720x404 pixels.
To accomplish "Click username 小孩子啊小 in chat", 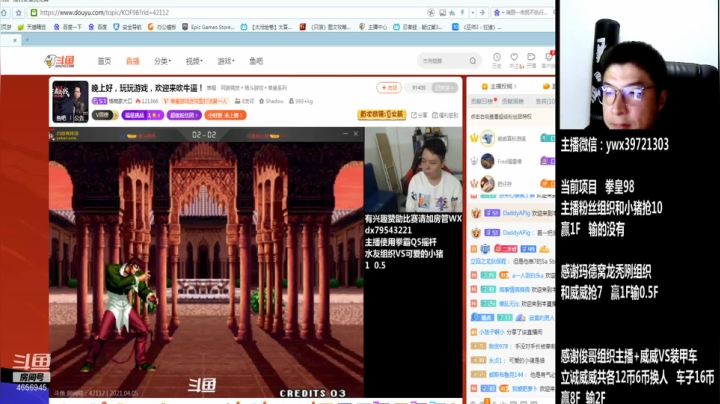I will point(491,332).
